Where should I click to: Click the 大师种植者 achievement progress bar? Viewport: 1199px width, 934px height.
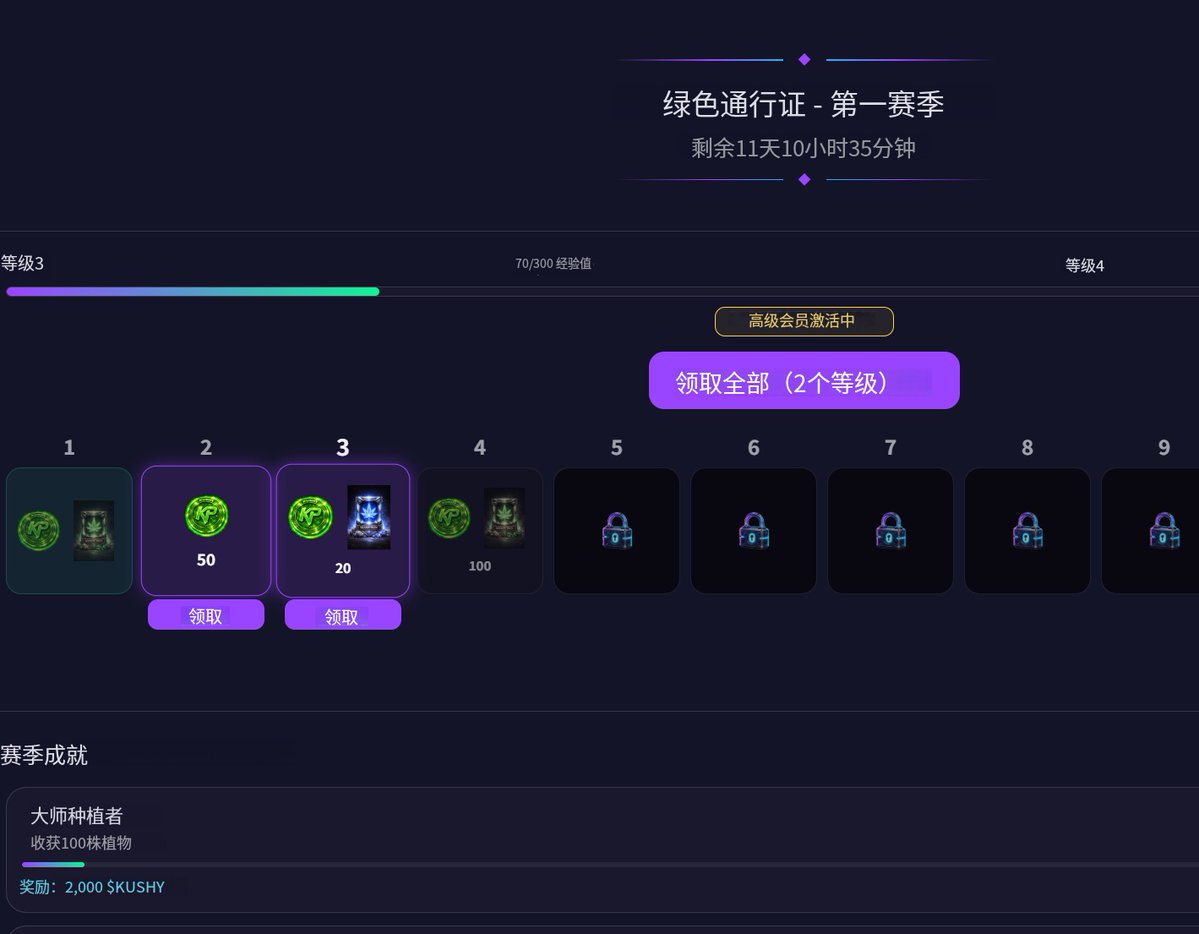tap(610, 864)
